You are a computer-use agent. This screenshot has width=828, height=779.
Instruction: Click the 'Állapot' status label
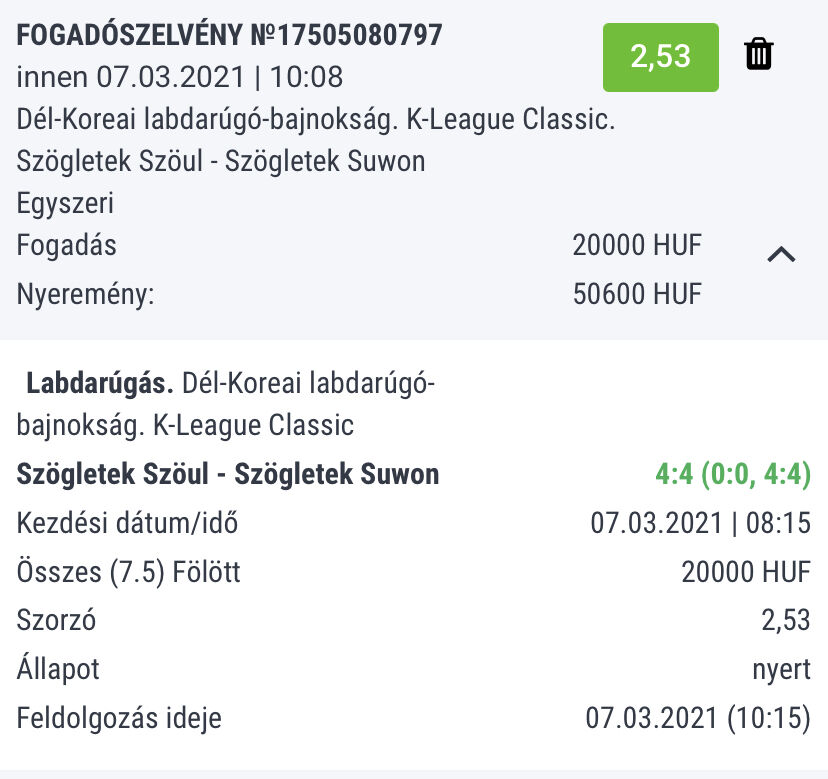click(x=58, y=669)
